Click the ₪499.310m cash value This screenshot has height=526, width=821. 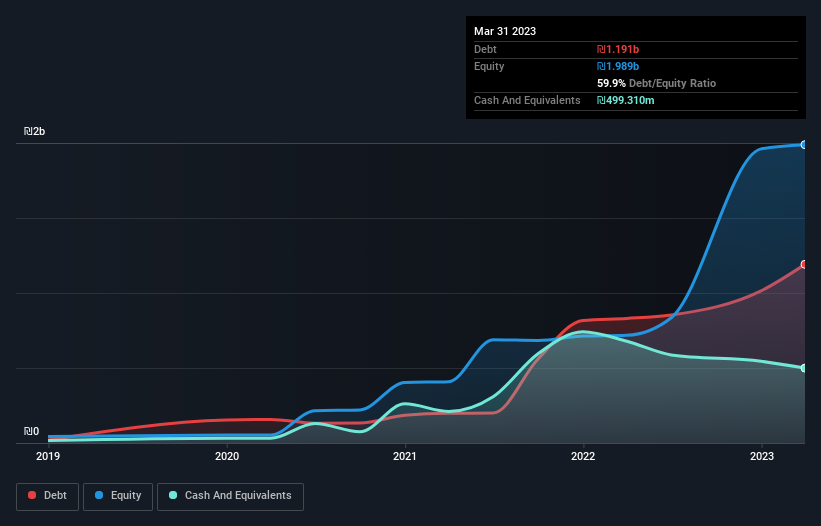[626, 100]
